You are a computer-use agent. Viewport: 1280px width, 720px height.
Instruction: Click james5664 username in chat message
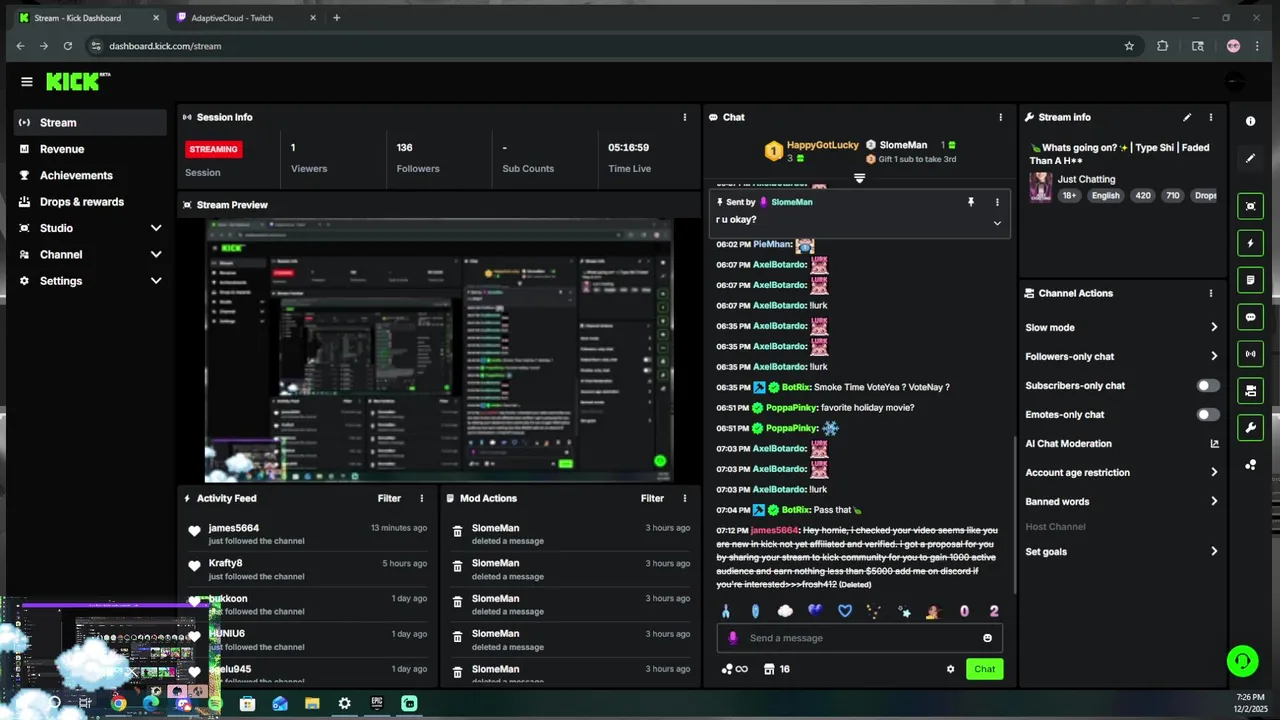click(775, 530)
